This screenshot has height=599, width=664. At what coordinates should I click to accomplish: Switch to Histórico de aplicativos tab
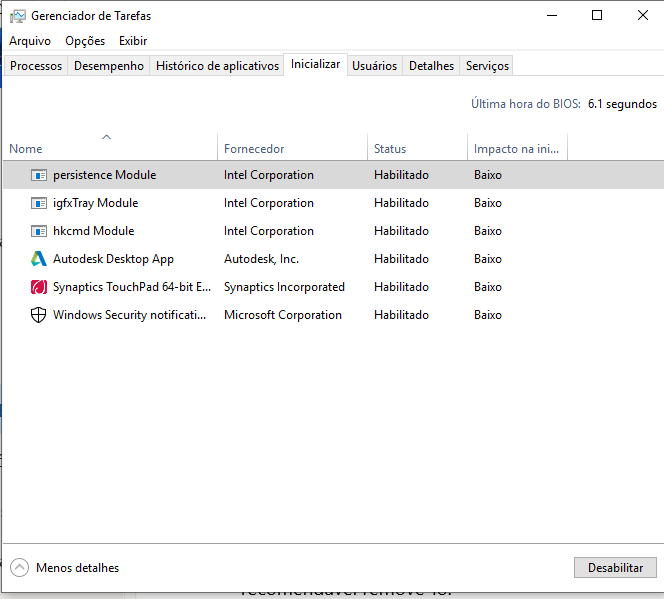(x=217, y=66)
